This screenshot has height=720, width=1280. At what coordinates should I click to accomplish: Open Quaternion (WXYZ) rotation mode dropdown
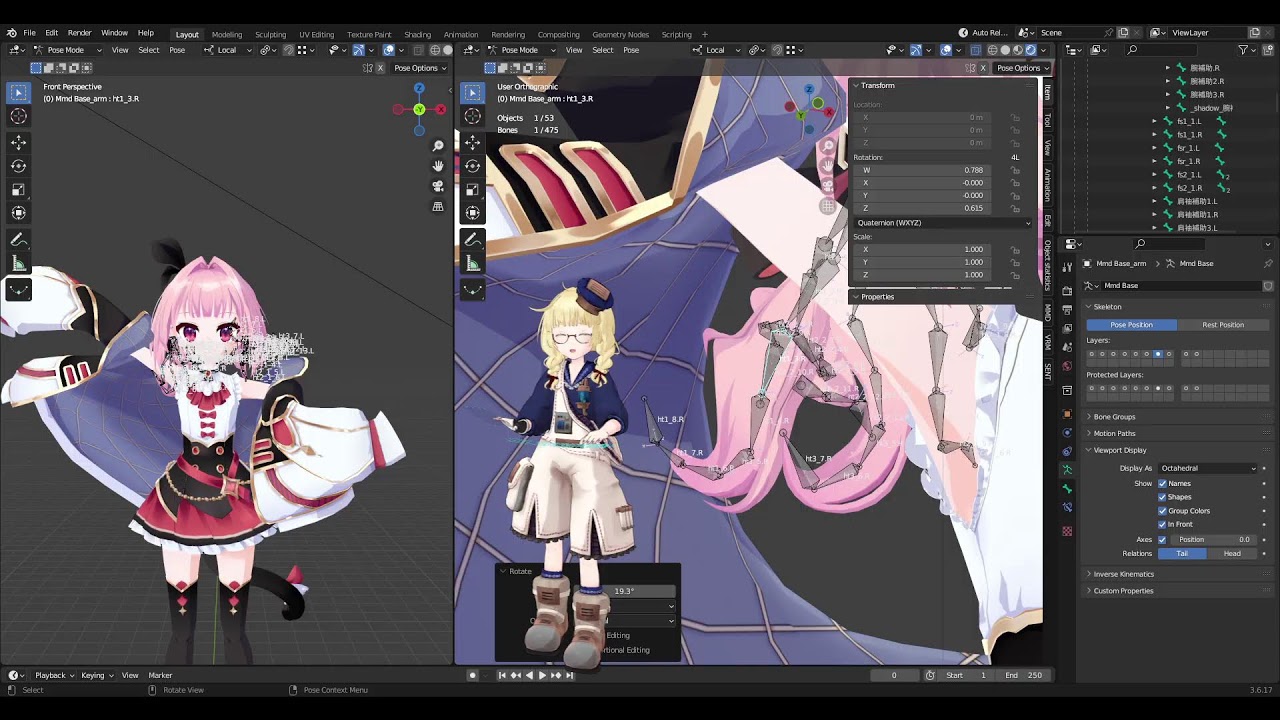point(942,223)
